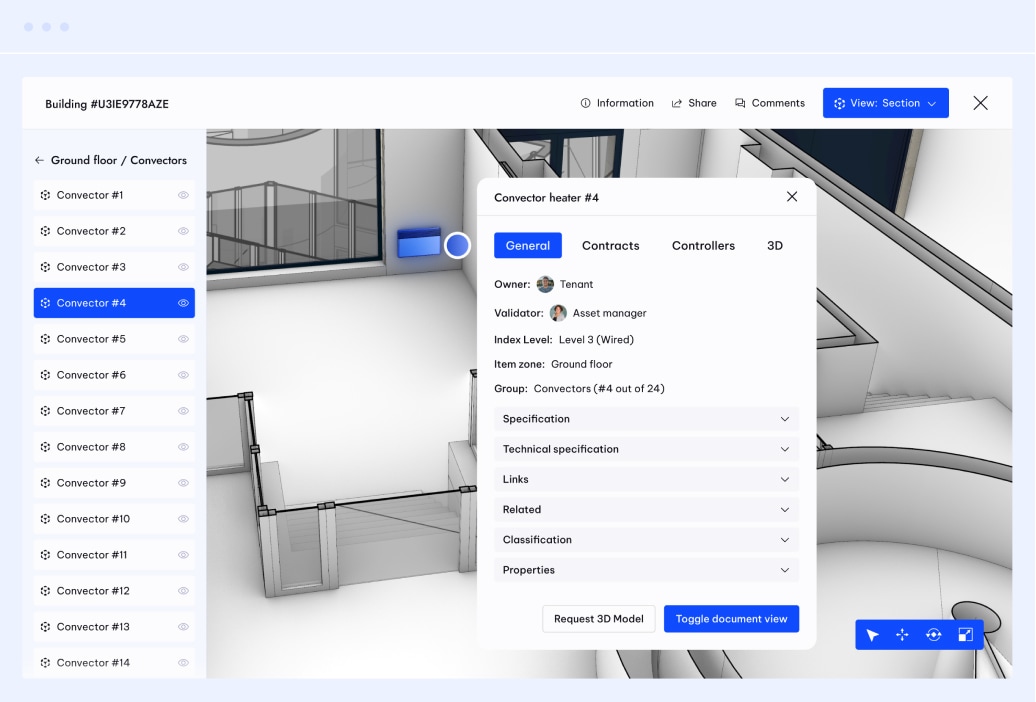Viewport: 1036px width, 702px height.
Task: Toggle visibility of Convector #6
Action: (184, 375)
